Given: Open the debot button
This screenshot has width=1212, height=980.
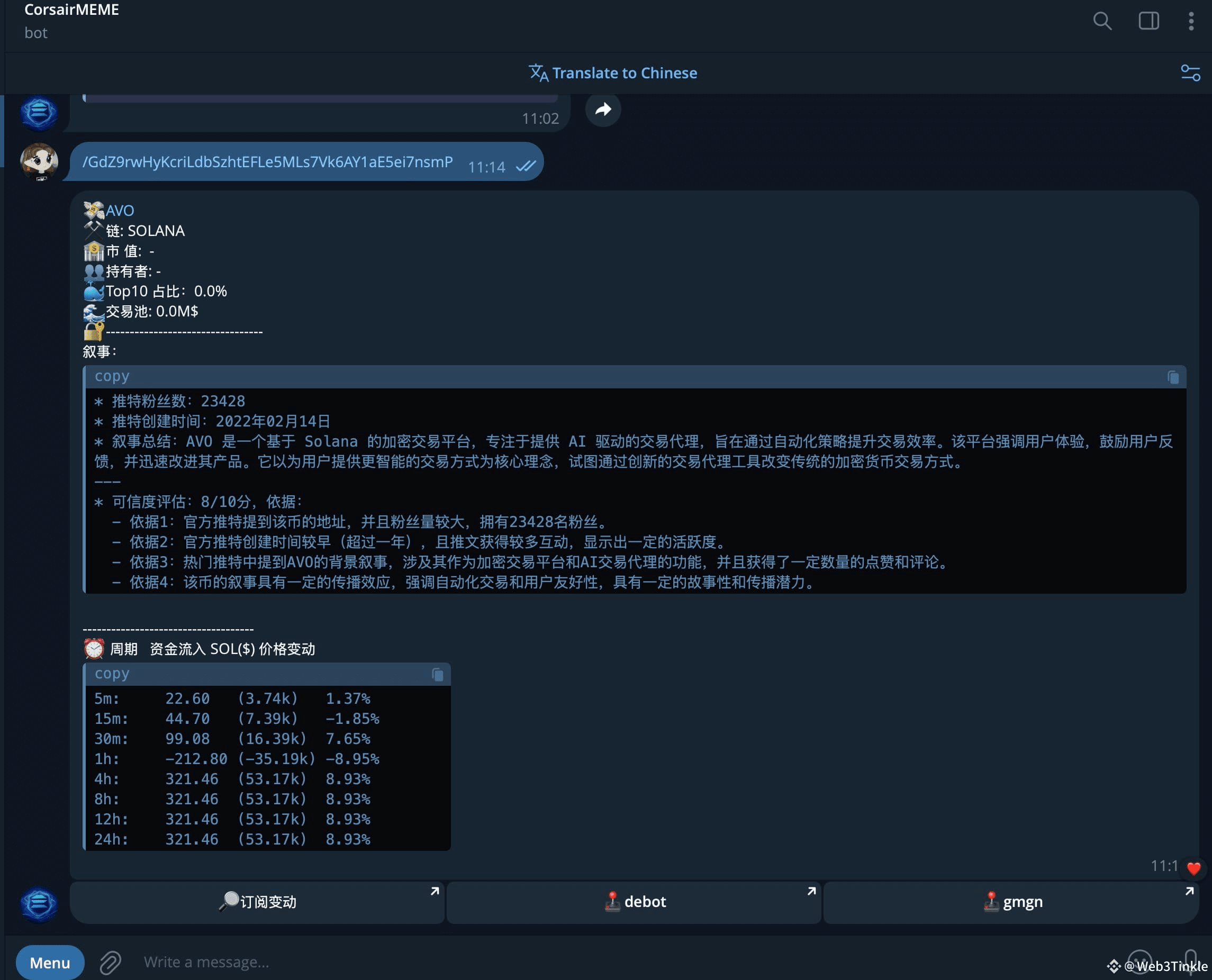Looking at the screenshot, I should tap(634, 902).
